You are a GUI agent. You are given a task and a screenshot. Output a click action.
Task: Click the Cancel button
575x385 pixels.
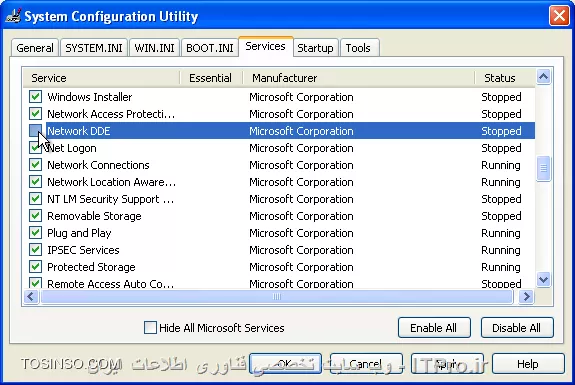click(366, 364)
